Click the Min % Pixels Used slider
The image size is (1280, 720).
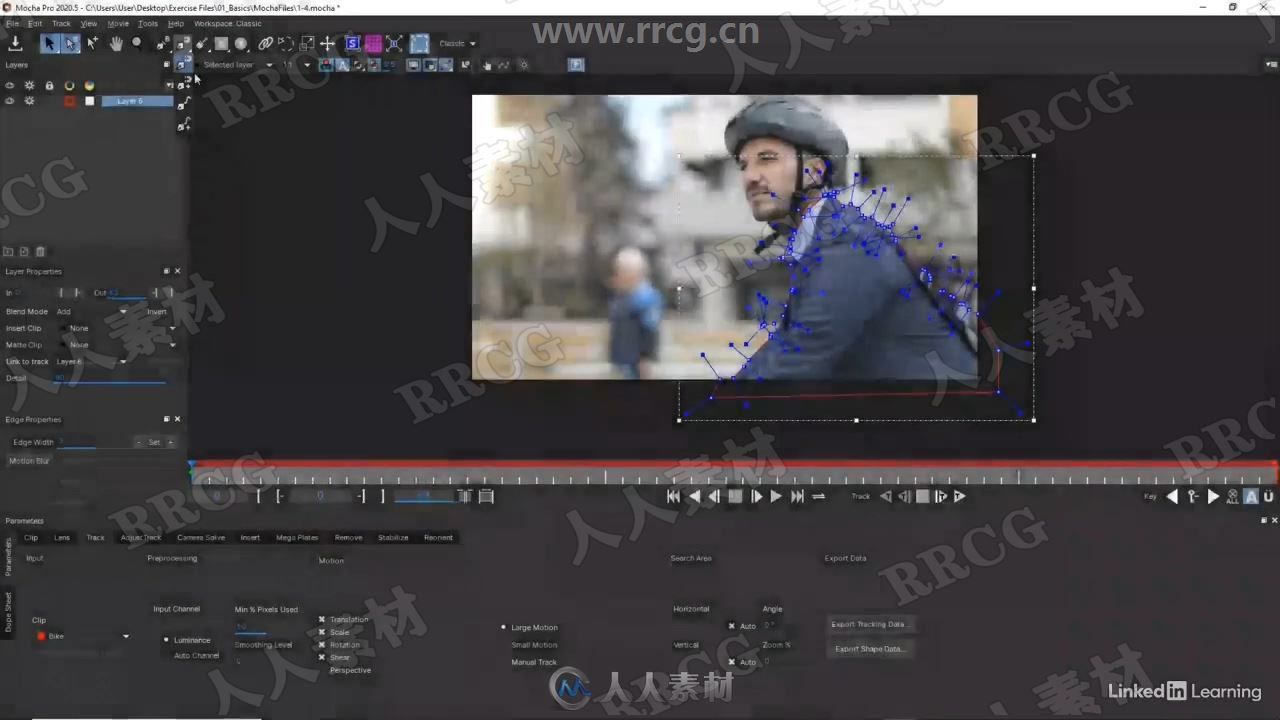coord(251,629)
